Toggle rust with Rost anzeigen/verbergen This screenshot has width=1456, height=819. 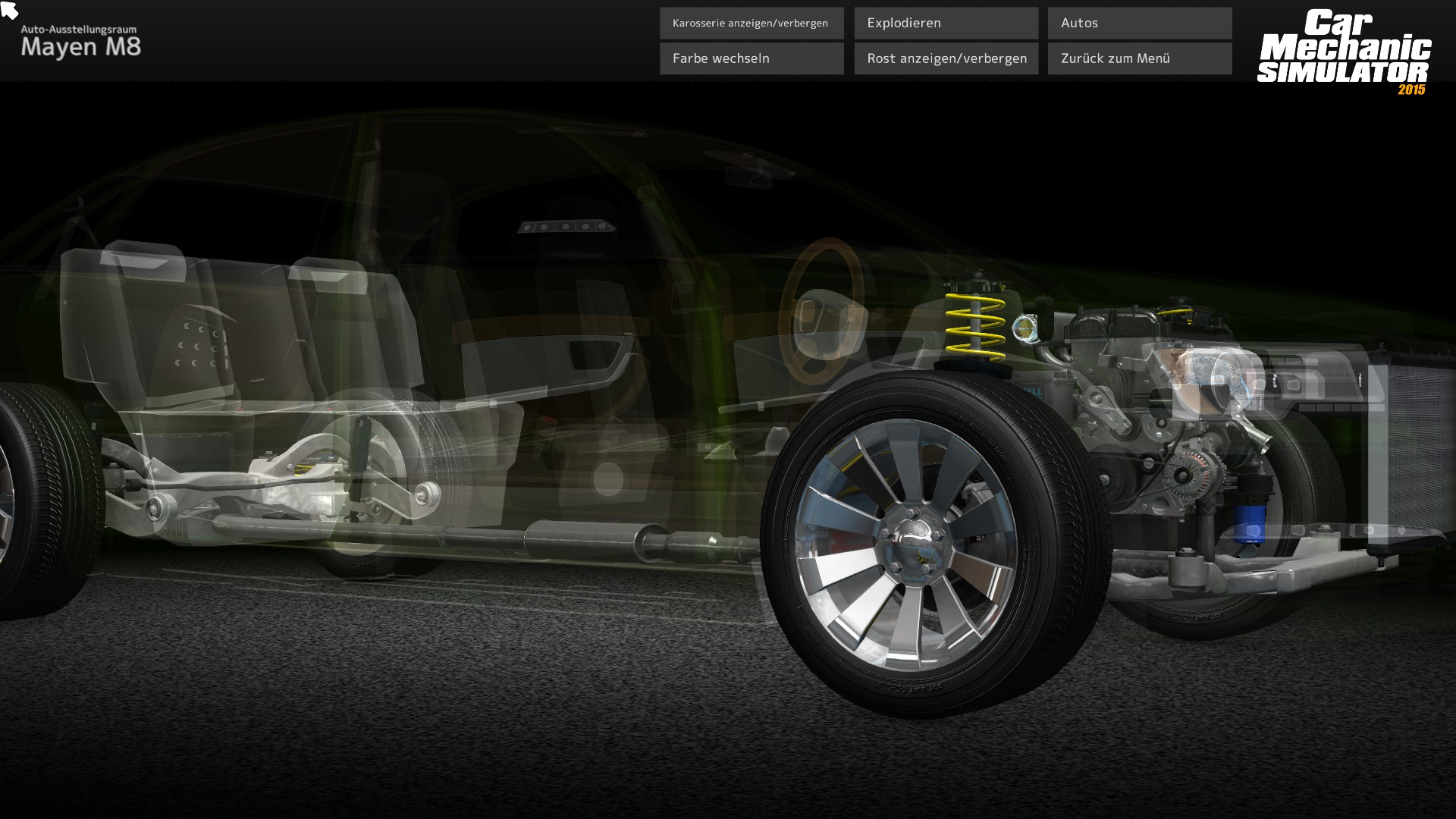point(946,58)
